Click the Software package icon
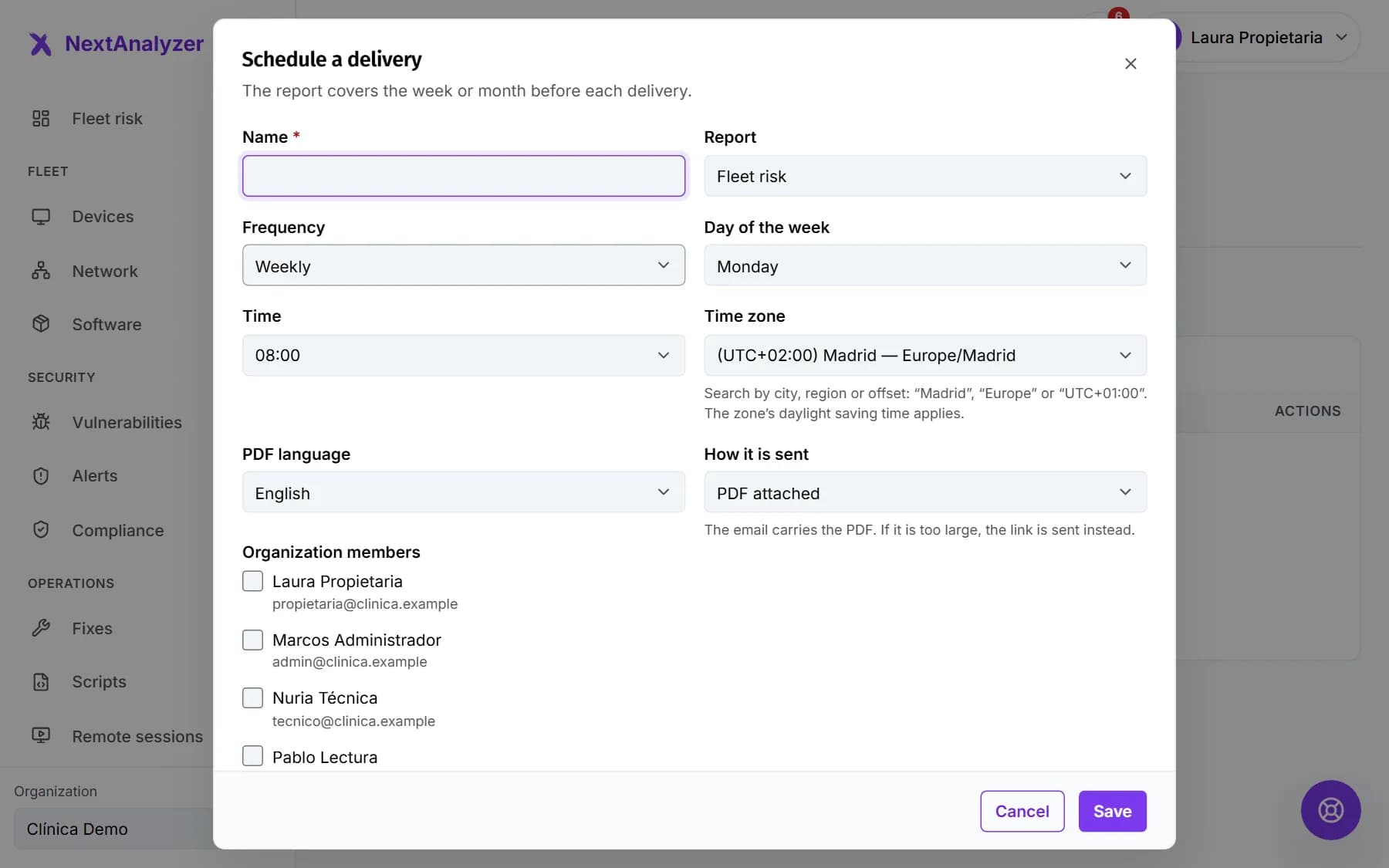 (41, 324)
